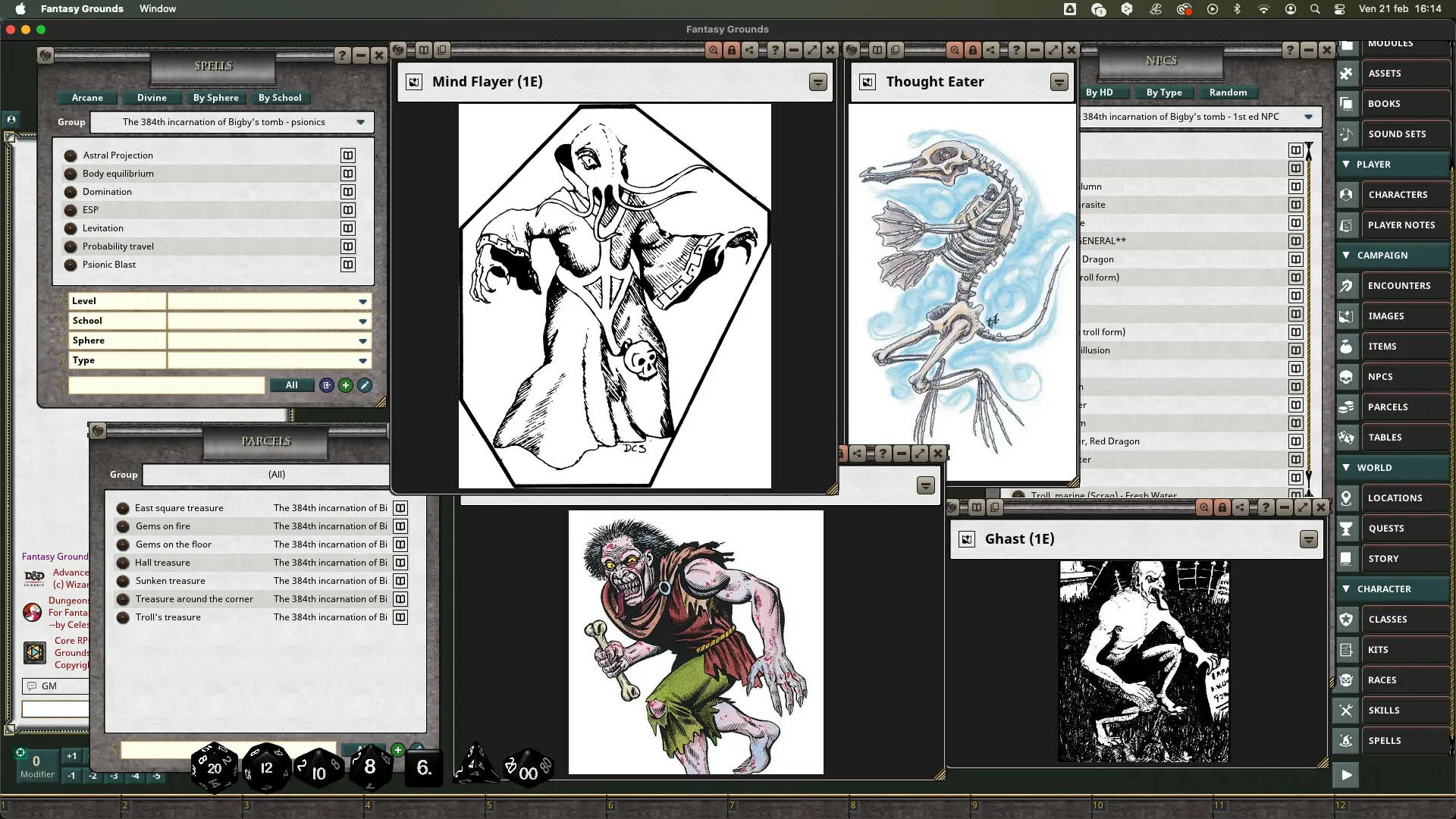Collapse the Campaign section in the sidebar
Image resolution: width=1456 pixels, height=819 pixels.
tap(1348, 255)
